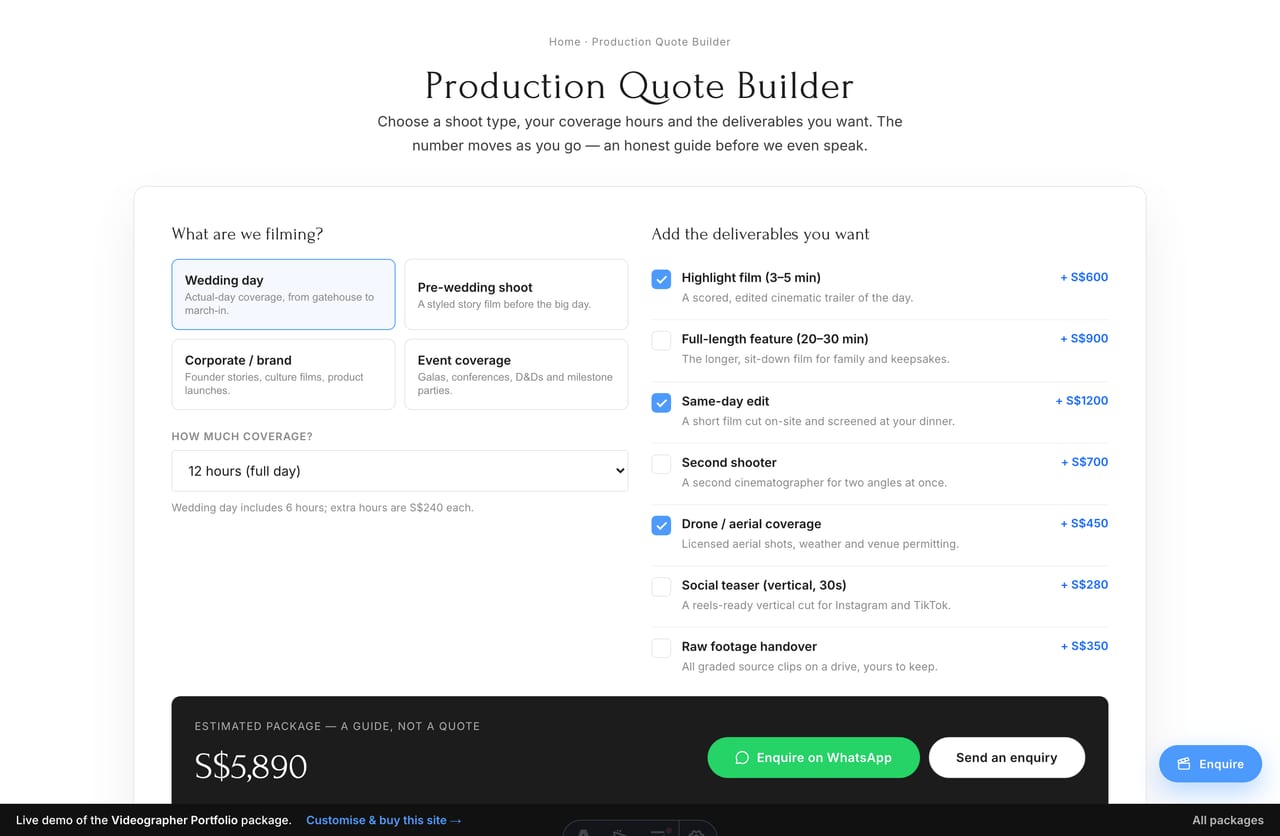This screenshot has width=1280, height=836.
Task: Go to Home in the breadcrumb
Action: point(565,42)
